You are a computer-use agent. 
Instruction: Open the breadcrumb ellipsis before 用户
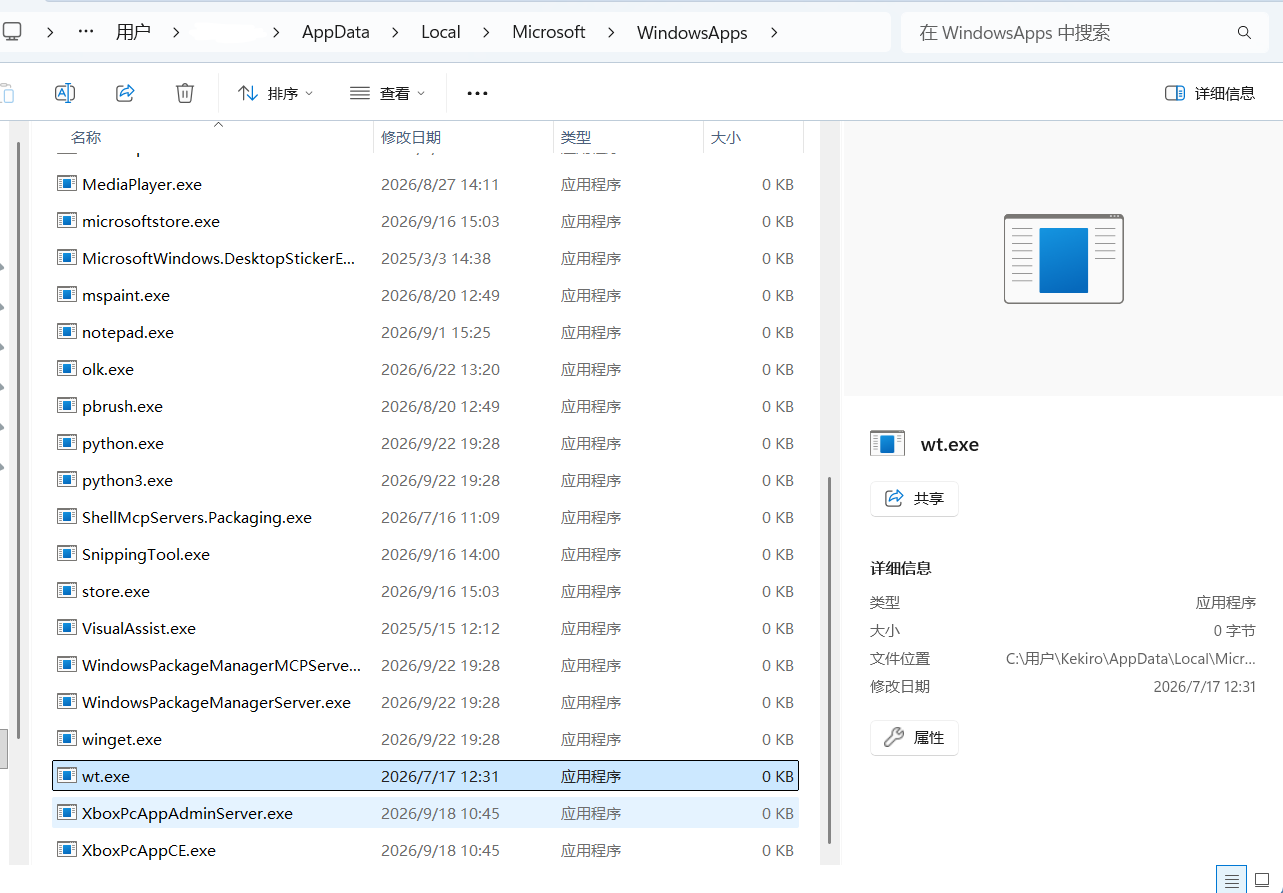[x=86, y=32]
